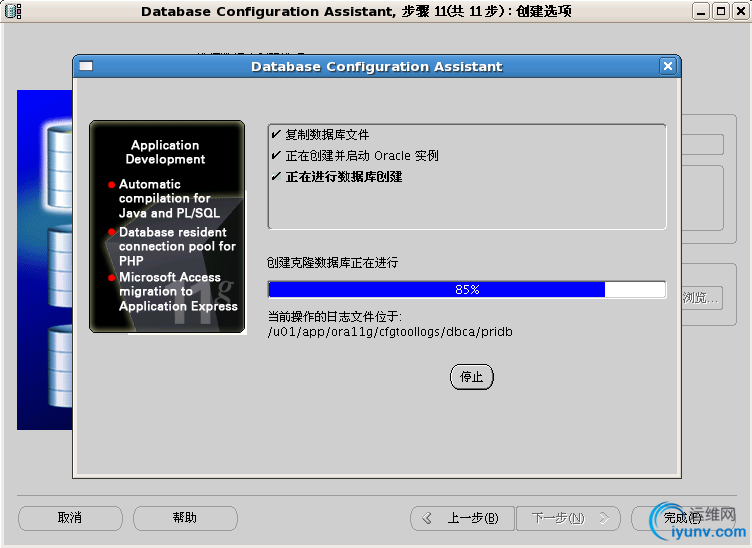
Task: Click the Application Development banner heading
Action: (165, 152)
